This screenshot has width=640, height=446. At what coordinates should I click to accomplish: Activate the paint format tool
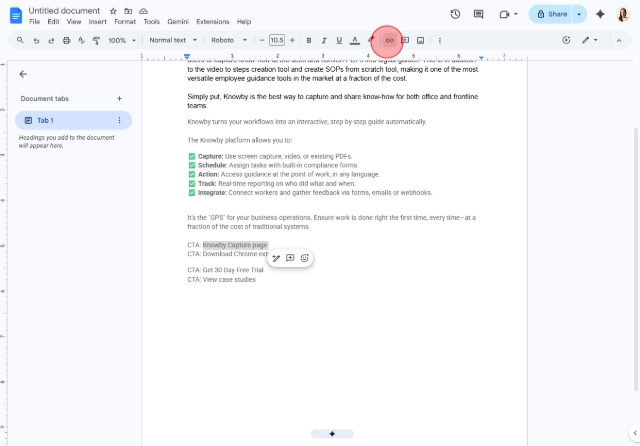96,40
